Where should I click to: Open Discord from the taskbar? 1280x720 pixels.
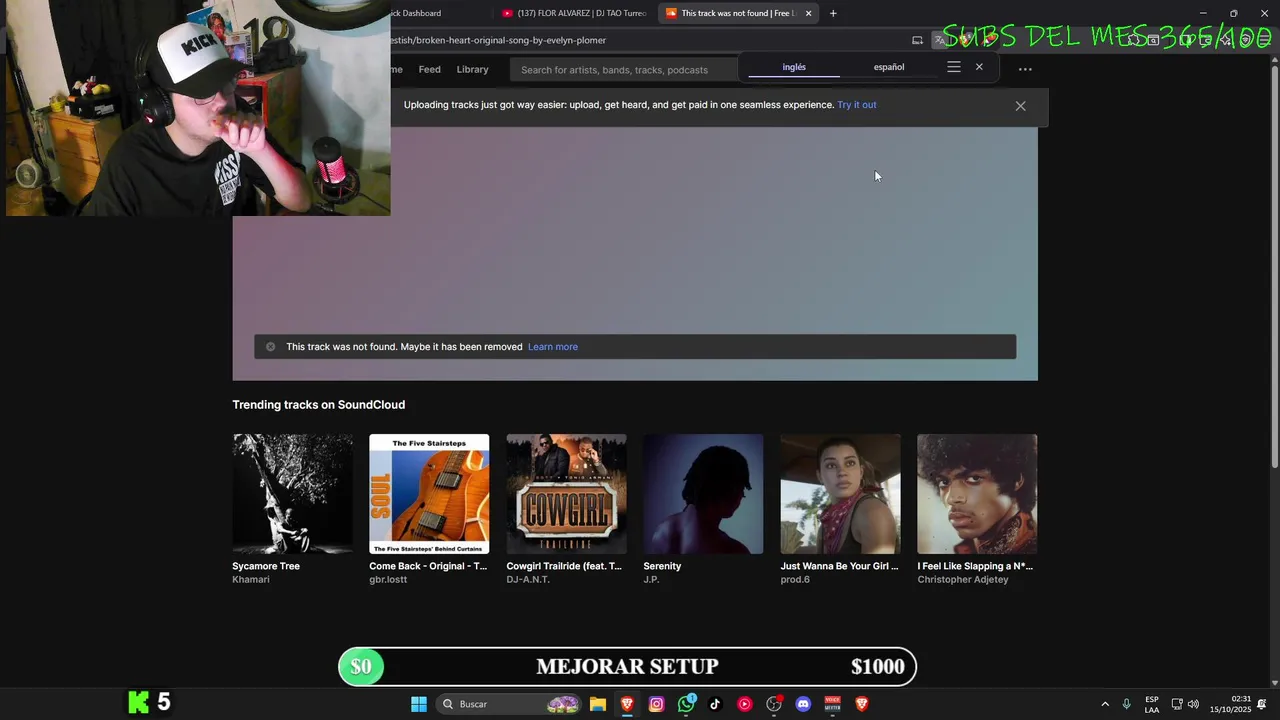(803, 704)
